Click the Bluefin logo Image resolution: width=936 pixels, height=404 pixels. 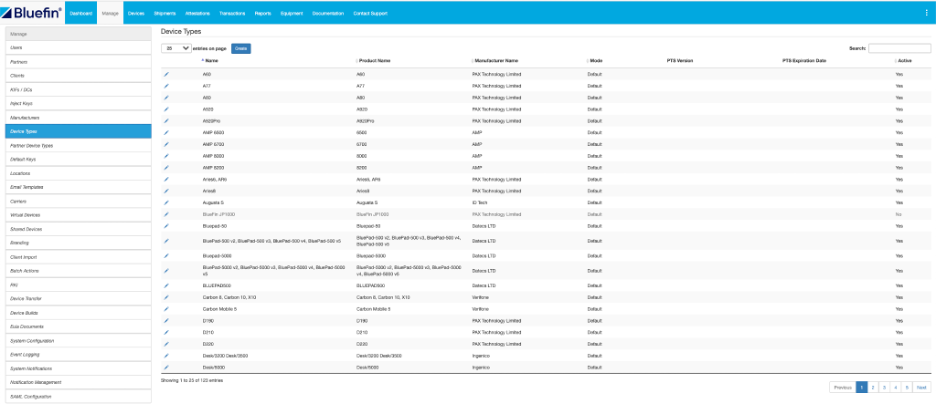pos(32,13)
